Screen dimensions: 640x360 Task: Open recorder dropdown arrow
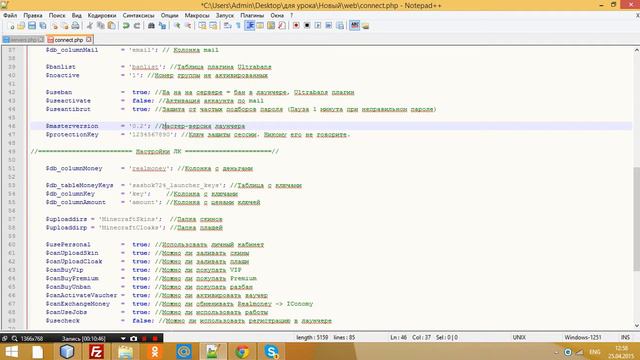coord(123,338)
